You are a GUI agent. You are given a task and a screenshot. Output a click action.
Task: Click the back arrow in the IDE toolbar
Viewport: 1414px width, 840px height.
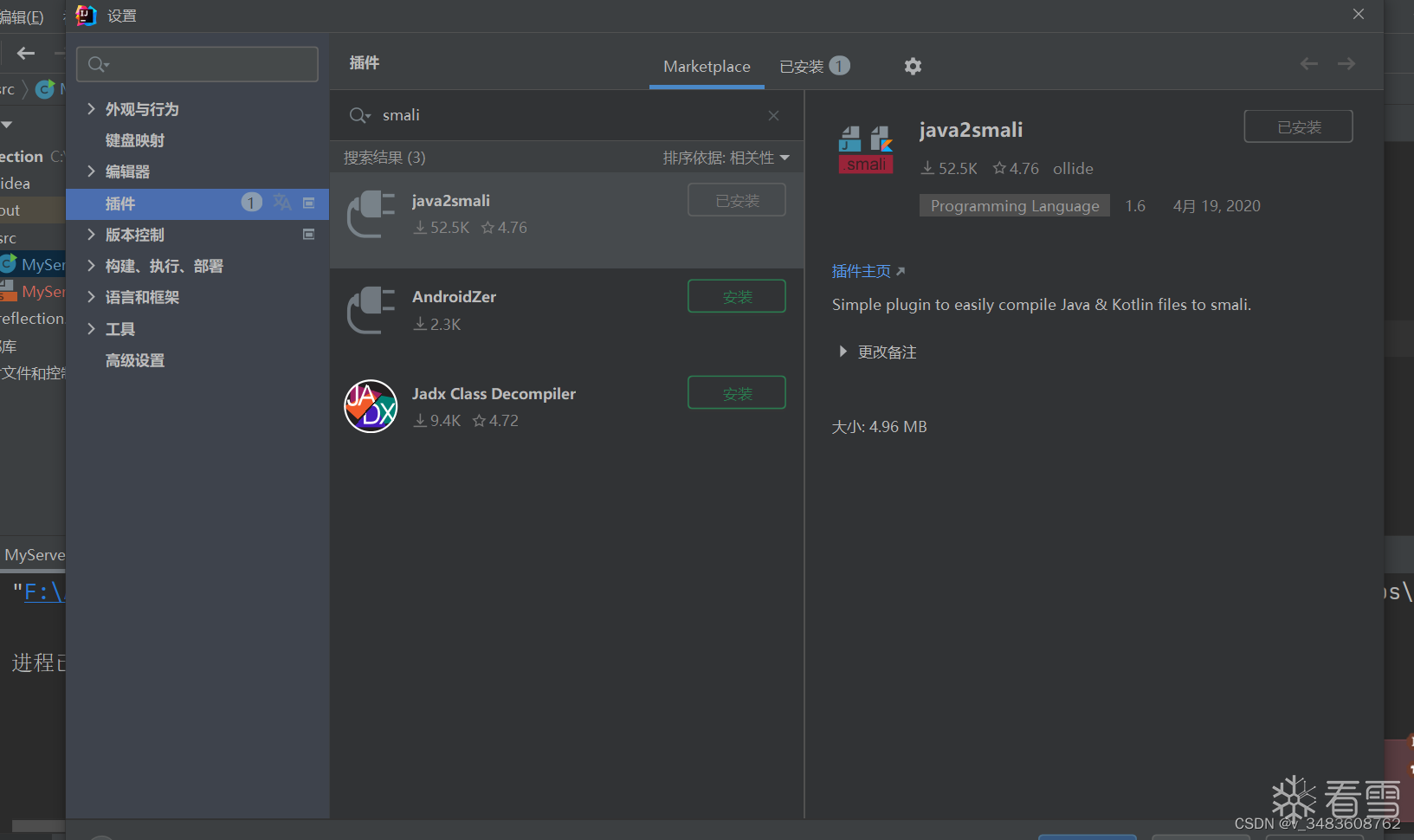pyautogui.click(x=26, y=54)
